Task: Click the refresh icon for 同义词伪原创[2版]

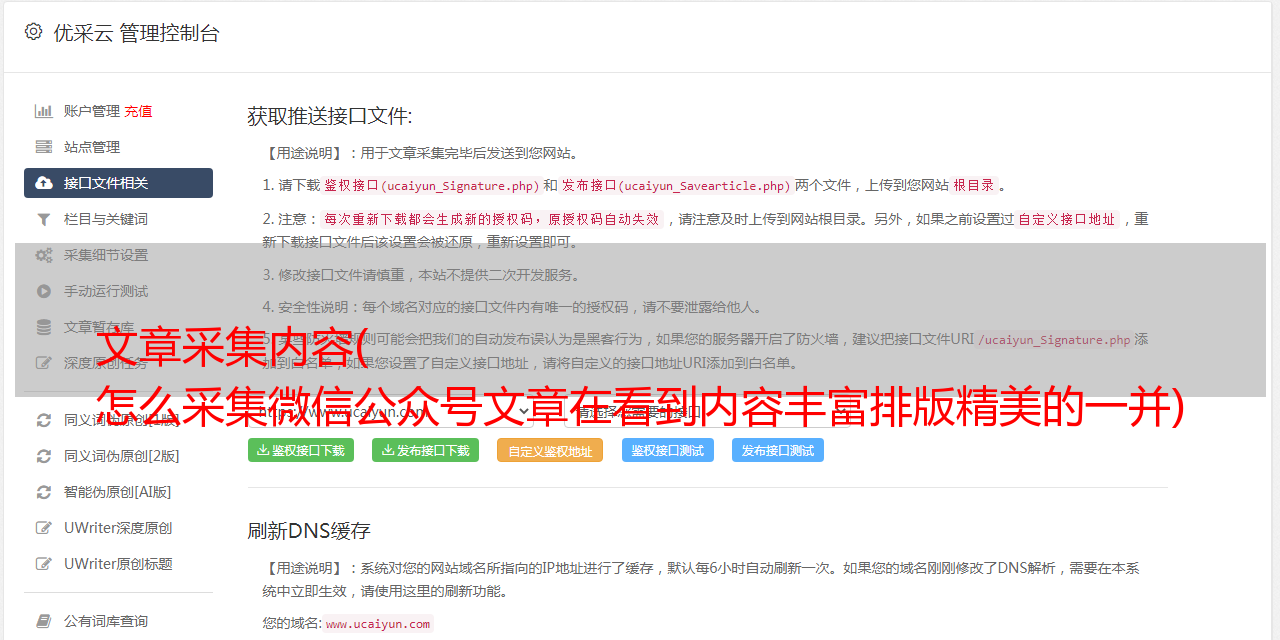Action: (44, 456)
